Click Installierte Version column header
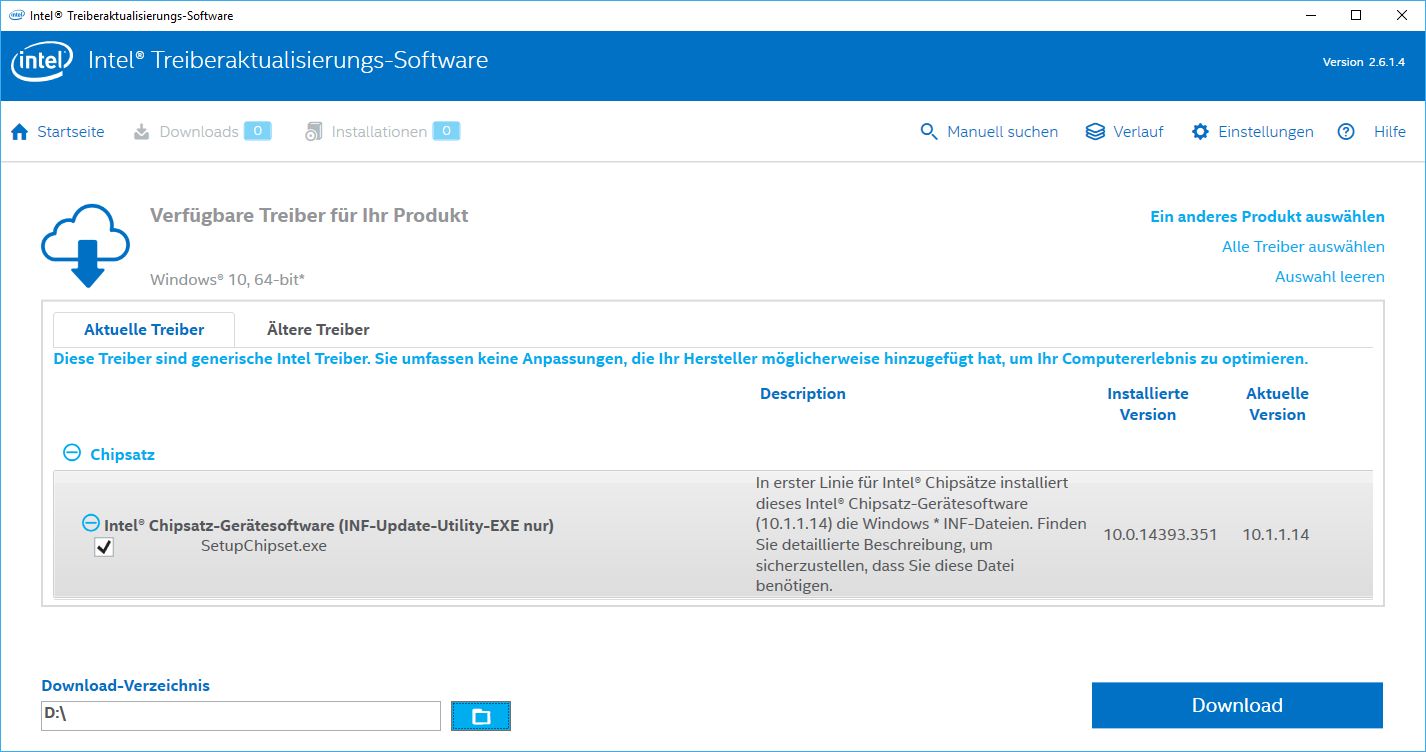The height and width of the screenshot is (752, 1426). [1148, 404]
